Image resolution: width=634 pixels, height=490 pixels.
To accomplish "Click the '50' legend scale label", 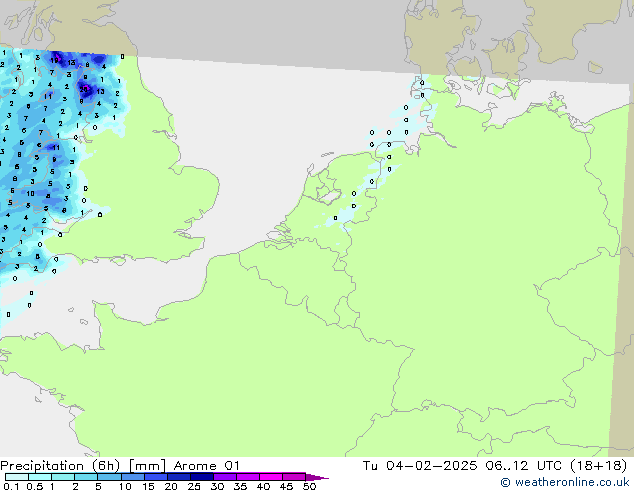I will (x=309, y=486).
